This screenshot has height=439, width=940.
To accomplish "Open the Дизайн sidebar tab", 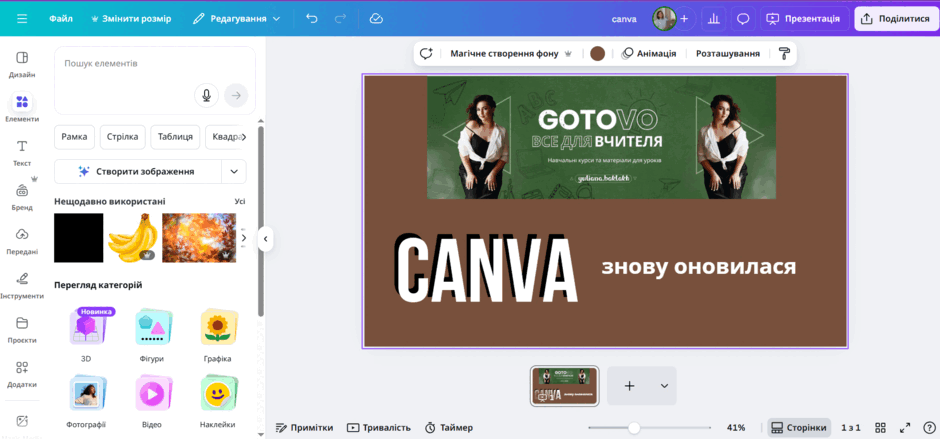I will coord(22,65).
